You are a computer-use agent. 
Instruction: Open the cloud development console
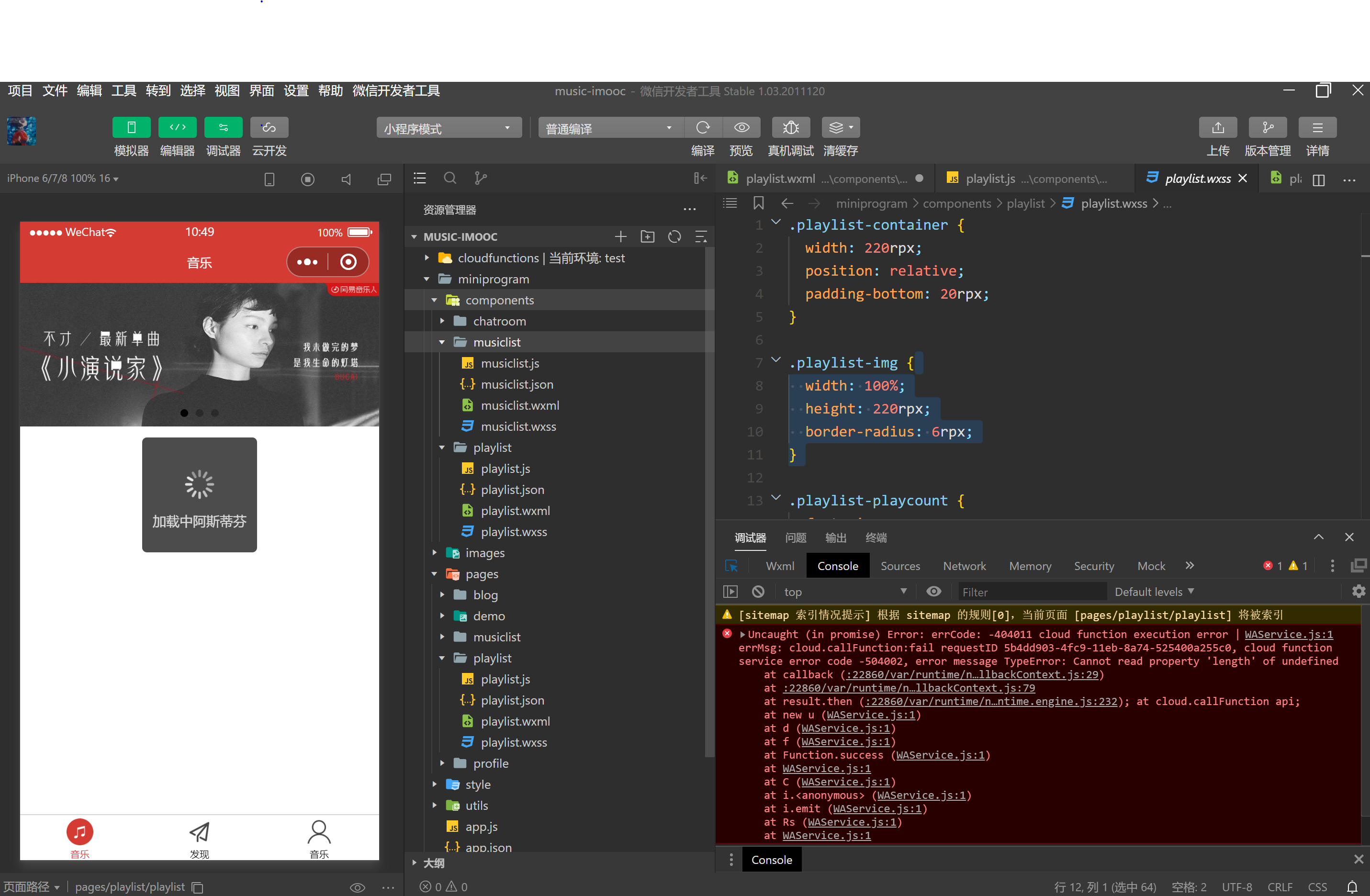(x=270, y=127)
